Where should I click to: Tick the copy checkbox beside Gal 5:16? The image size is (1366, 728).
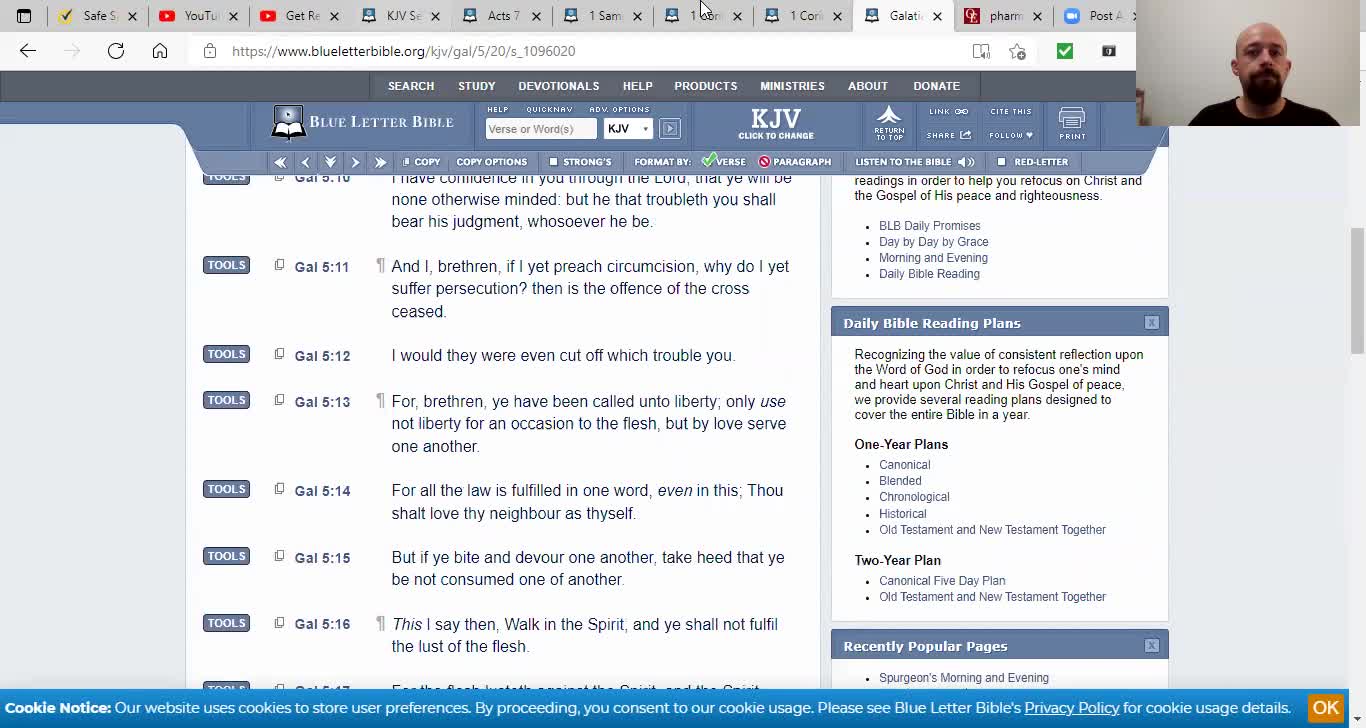[x=279, y=623]
